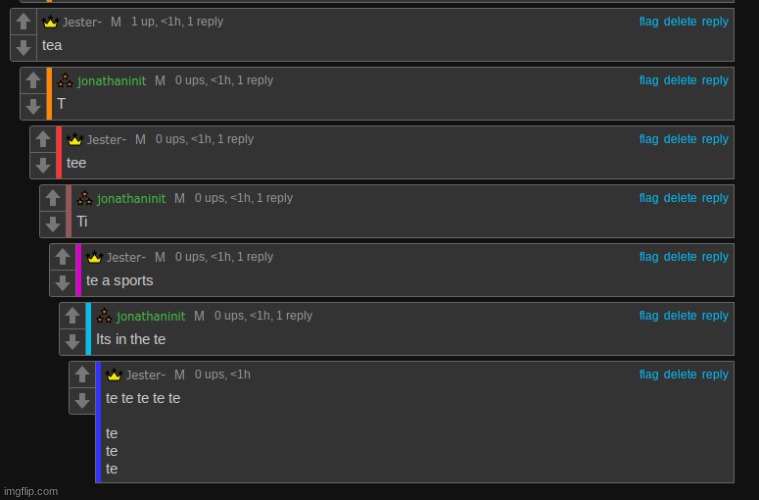Viewport: 759px width, 500px height.
Task: Upvote Jester-'s "tea" comment
Action: 23,21
